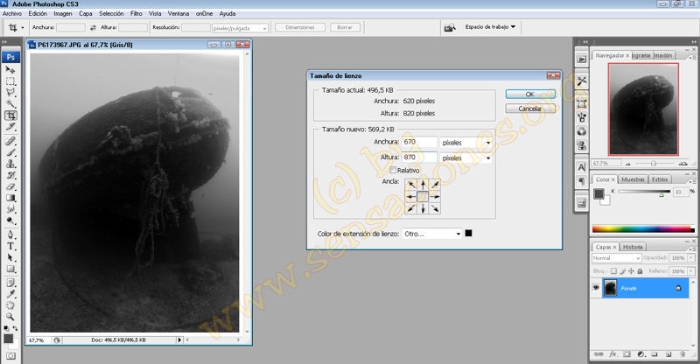Switch to the Muestras tab
The image size is (700, 364).
tap(633, 180)
